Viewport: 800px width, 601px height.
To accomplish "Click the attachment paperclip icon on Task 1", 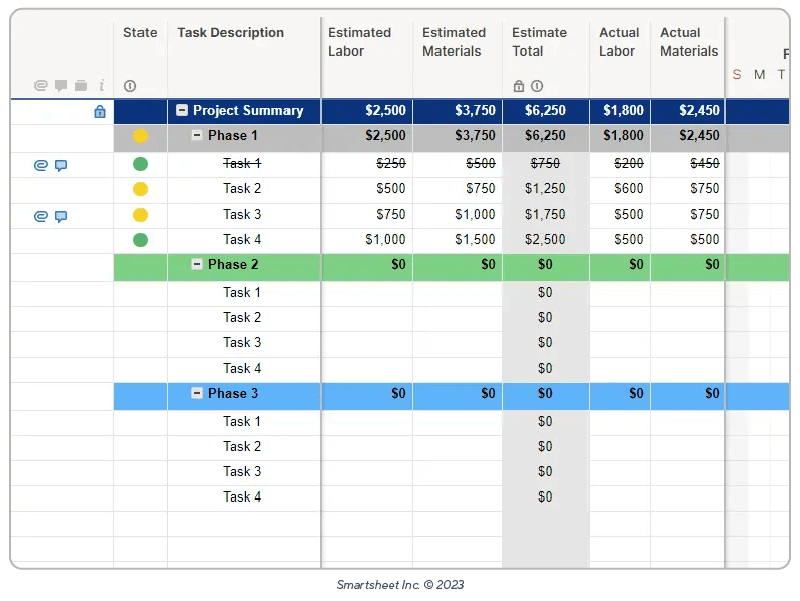I will pyautogui.click(x=40, y=163).
